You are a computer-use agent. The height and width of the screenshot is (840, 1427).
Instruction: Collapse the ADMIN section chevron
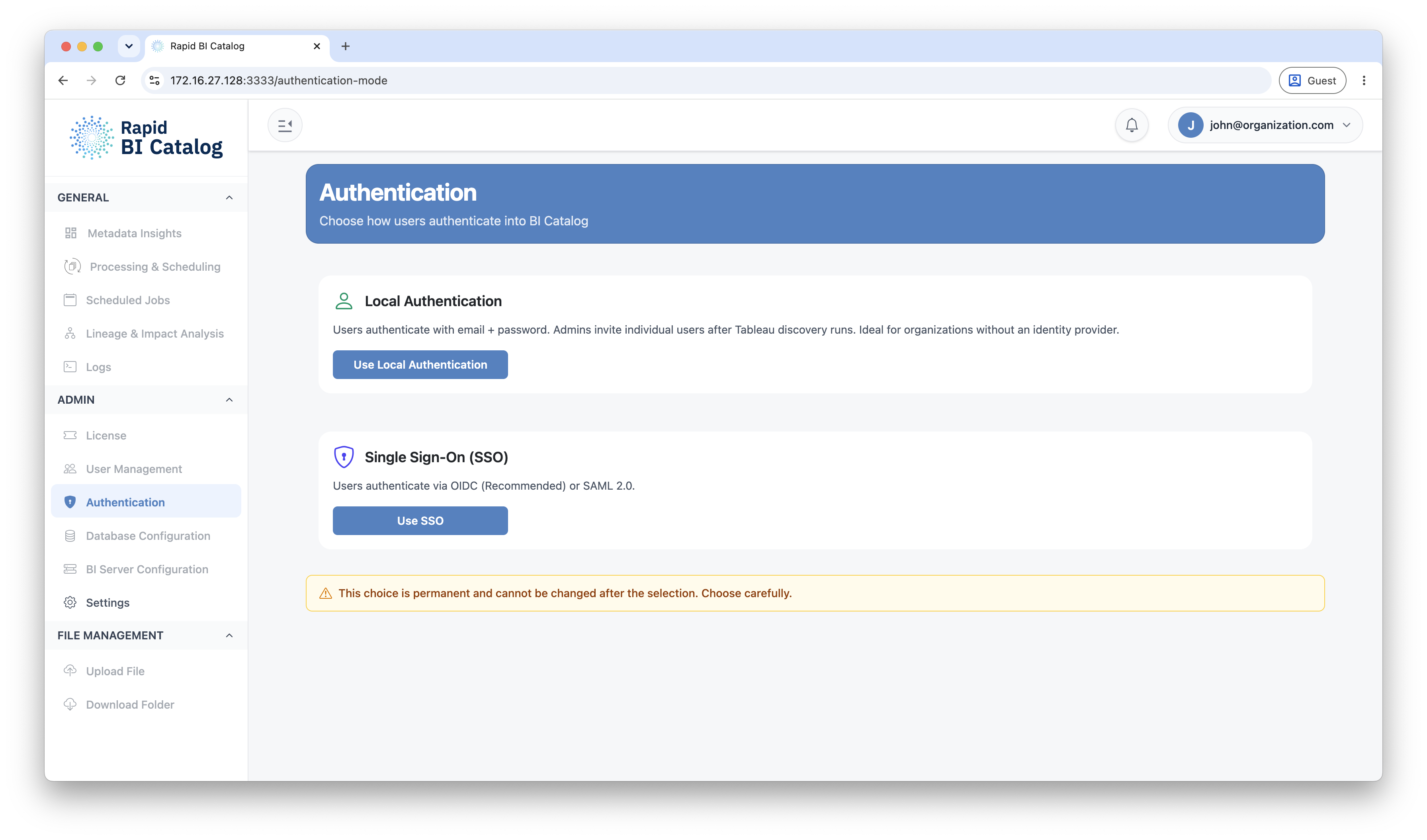(229, 400)
